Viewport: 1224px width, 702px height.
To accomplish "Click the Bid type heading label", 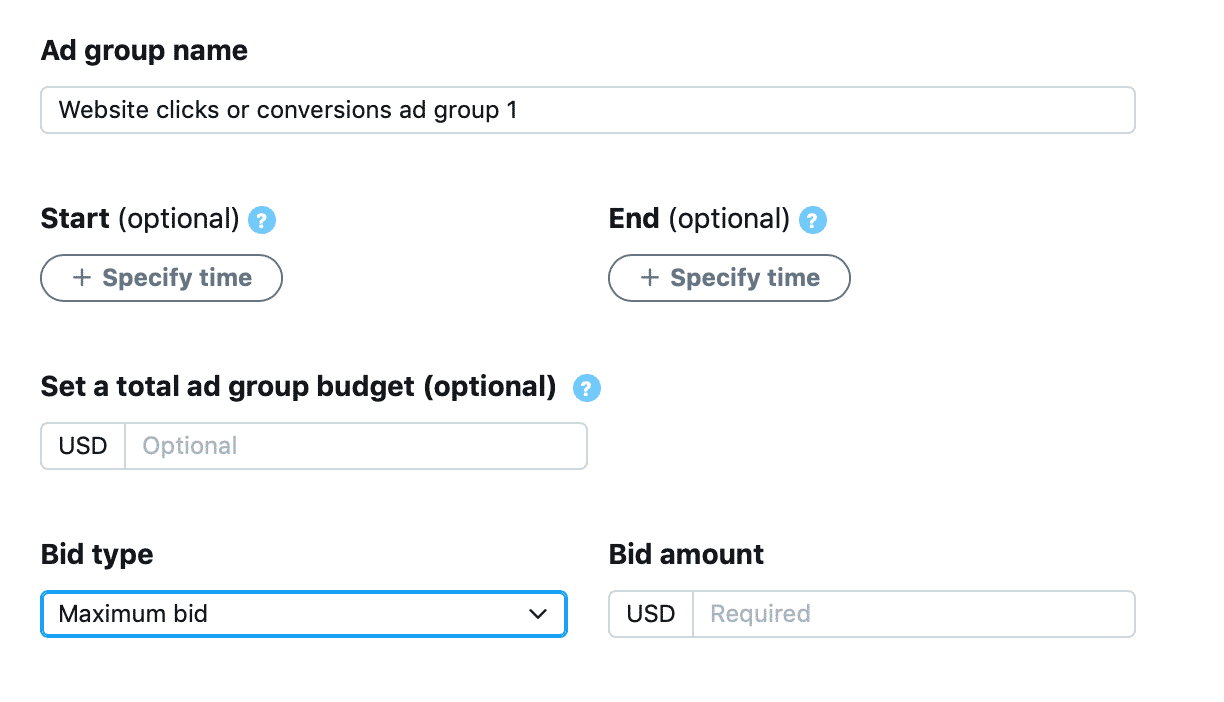I will click(97, 555).
